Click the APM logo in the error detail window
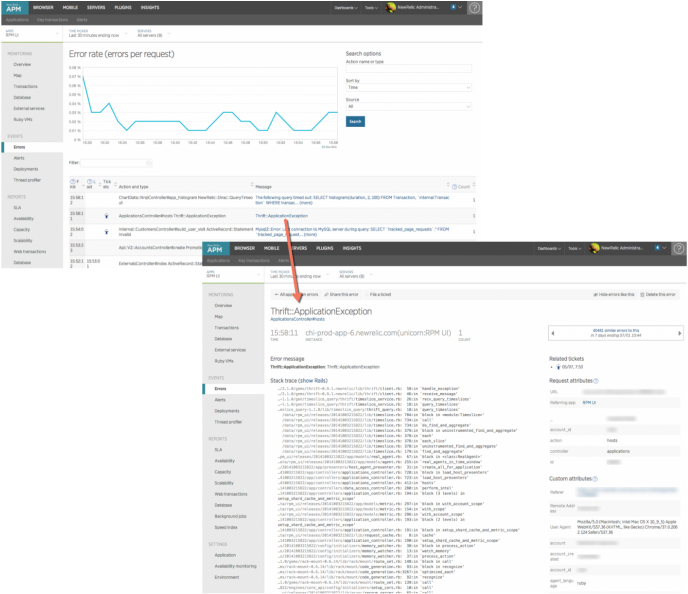688x594 pixels. tap(215, 249)
